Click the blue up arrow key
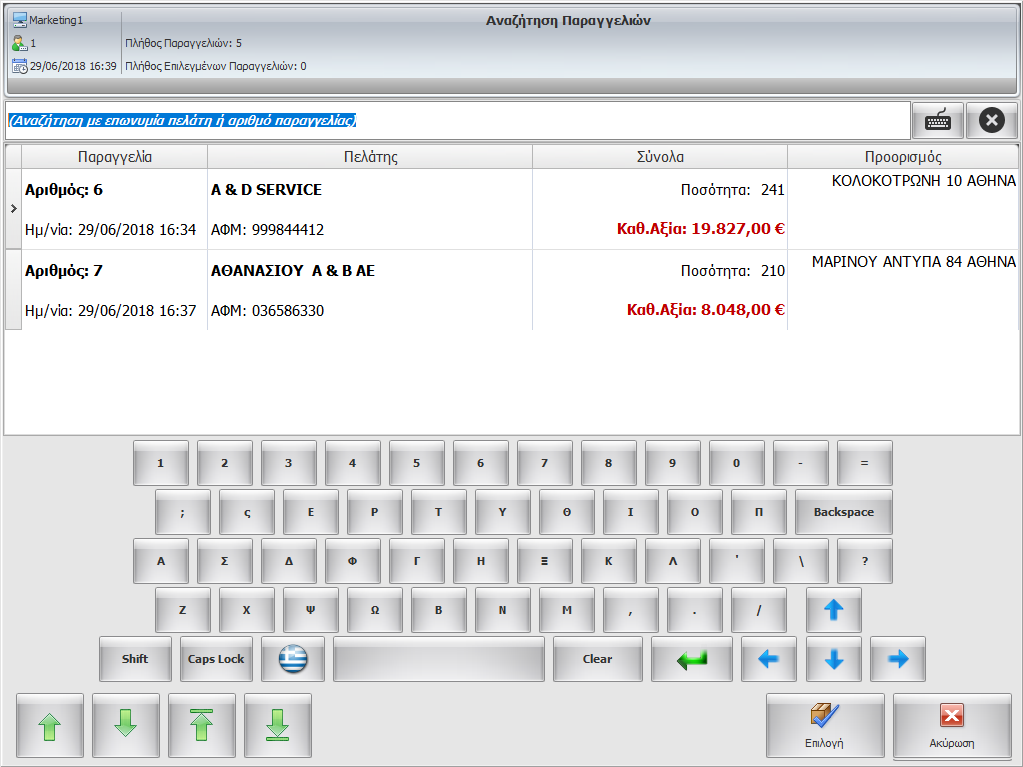This screenshot has width=1023, height=767. click(834, 610)
